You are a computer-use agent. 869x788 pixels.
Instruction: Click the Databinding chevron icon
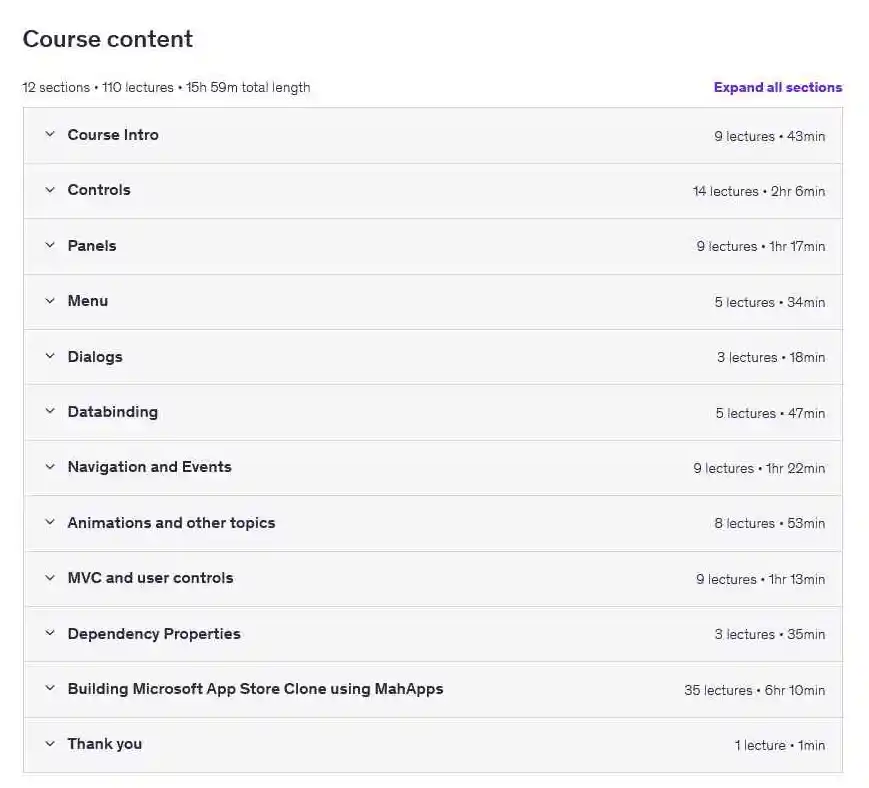(x=49, y=412)
